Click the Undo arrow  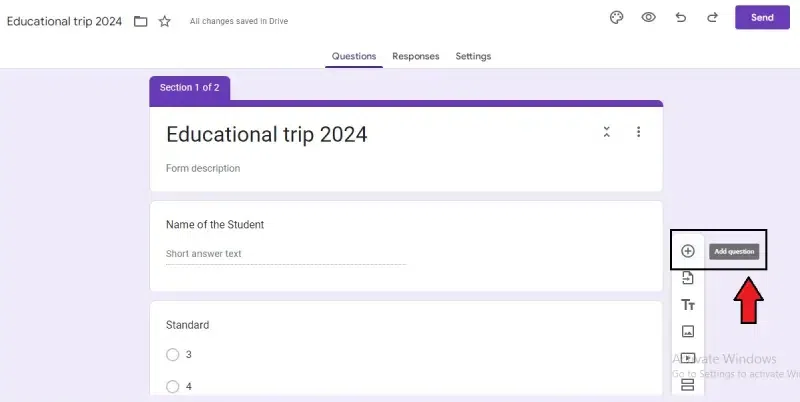tap(680, 18)
